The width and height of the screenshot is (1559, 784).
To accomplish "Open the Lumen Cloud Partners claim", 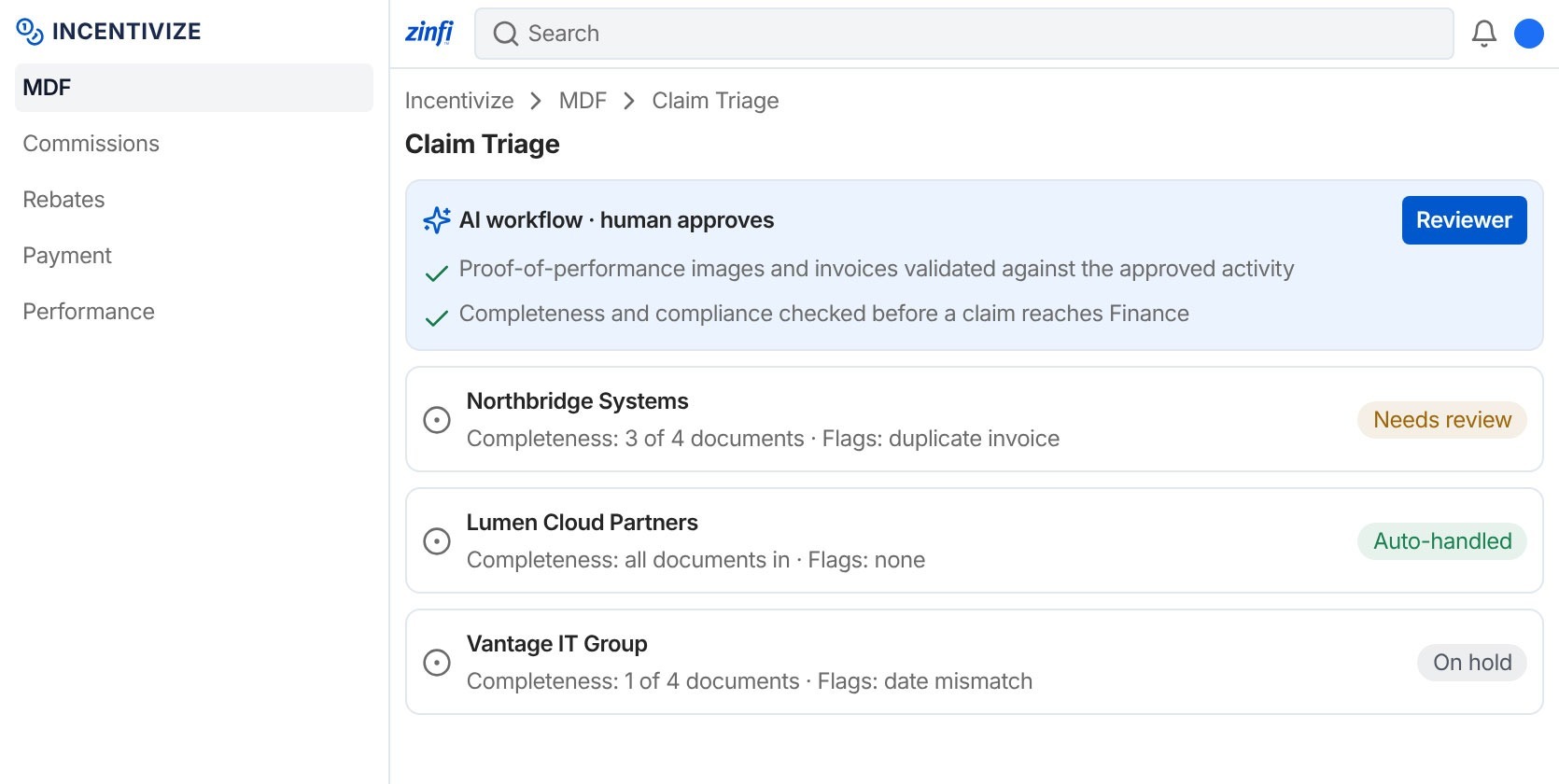I will pyautogui.click(x=975, y=540).
